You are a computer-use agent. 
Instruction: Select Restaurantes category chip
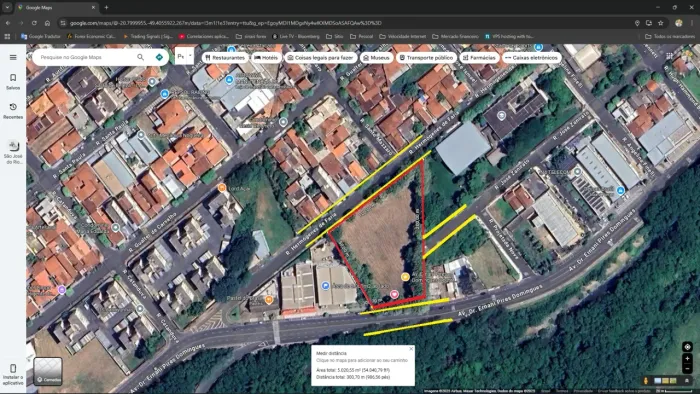point(225,58)
